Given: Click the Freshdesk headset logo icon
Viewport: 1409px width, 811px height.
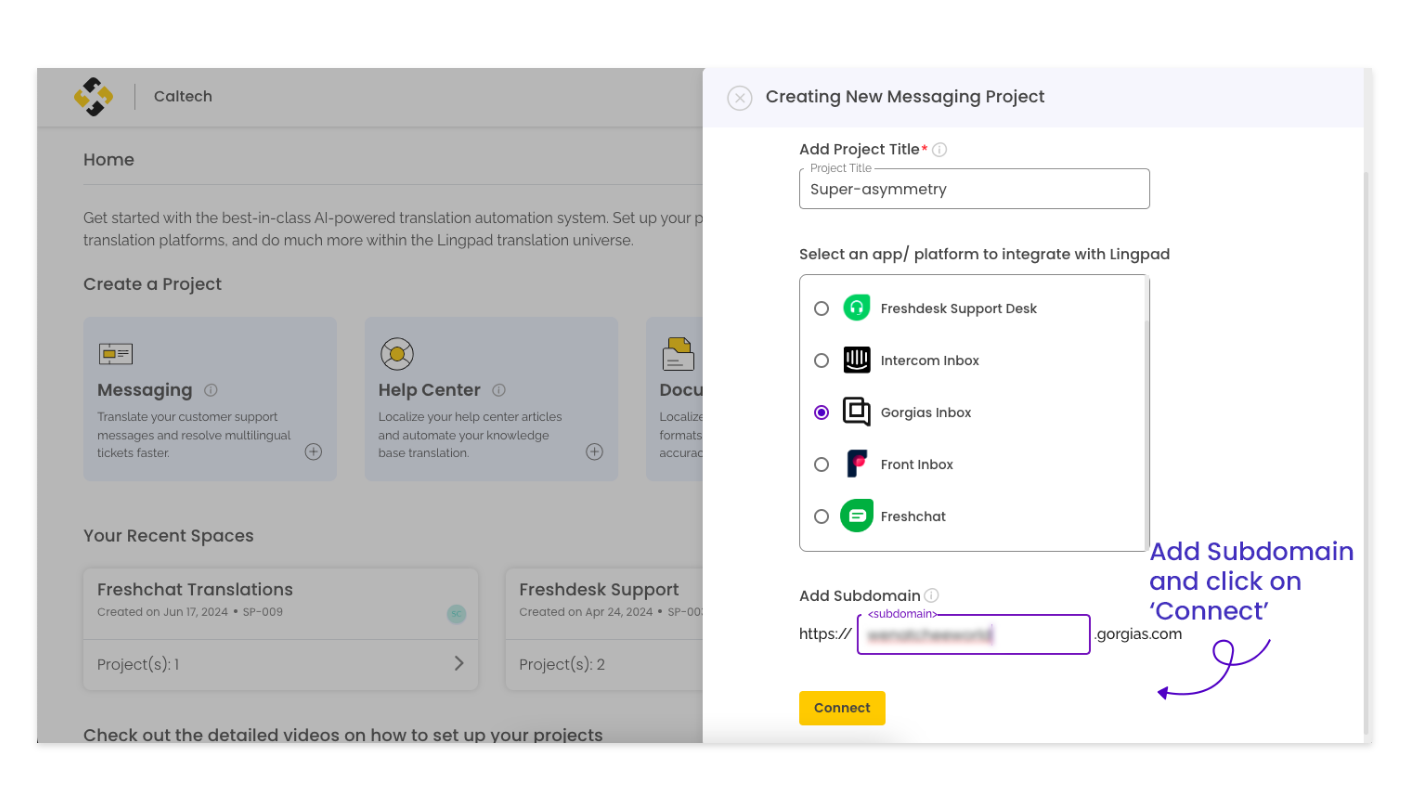Looking at the screenshot, I should coord(857,308).
